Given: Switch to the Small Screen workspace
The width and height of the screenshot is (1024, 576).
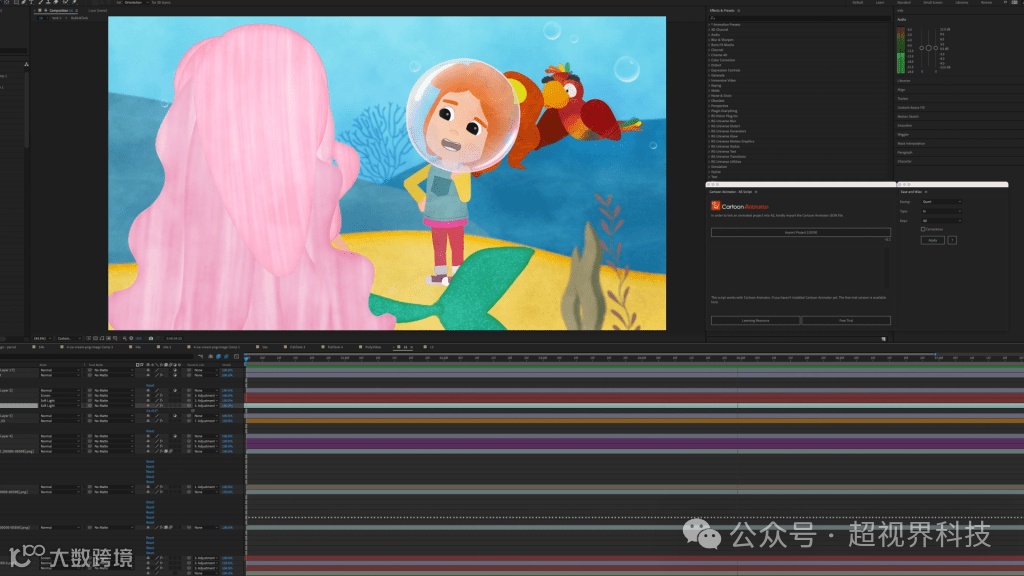Looking at the screenshot, I should coord(933,3).
